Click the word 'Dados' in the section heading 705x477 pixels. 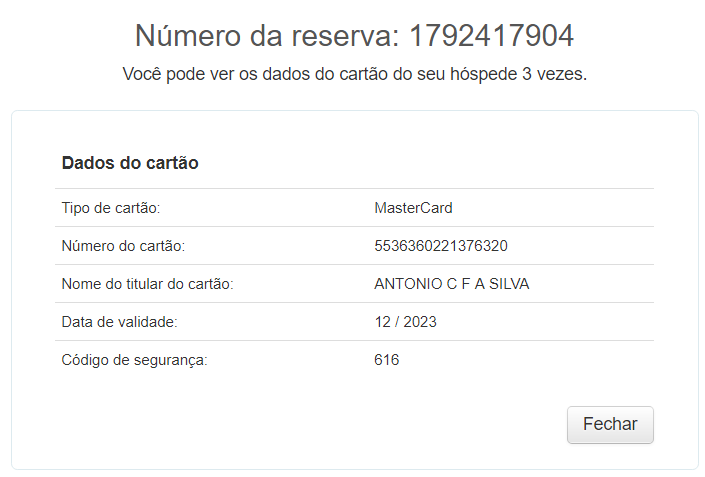tap(85, 163)
